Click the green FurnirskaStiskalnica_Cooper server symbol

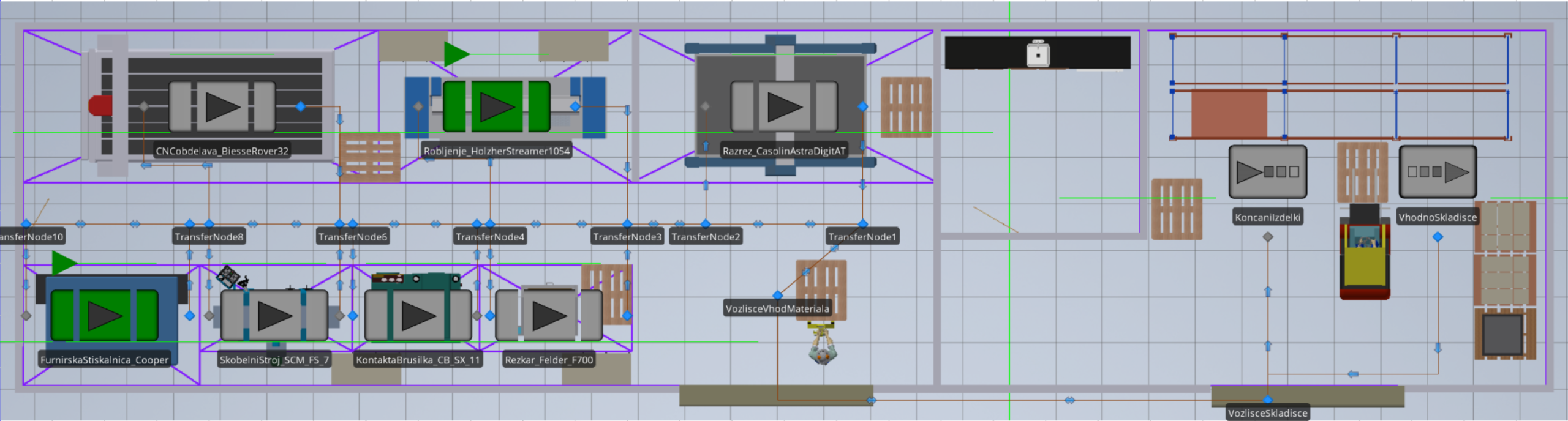(x=104, y=316)
